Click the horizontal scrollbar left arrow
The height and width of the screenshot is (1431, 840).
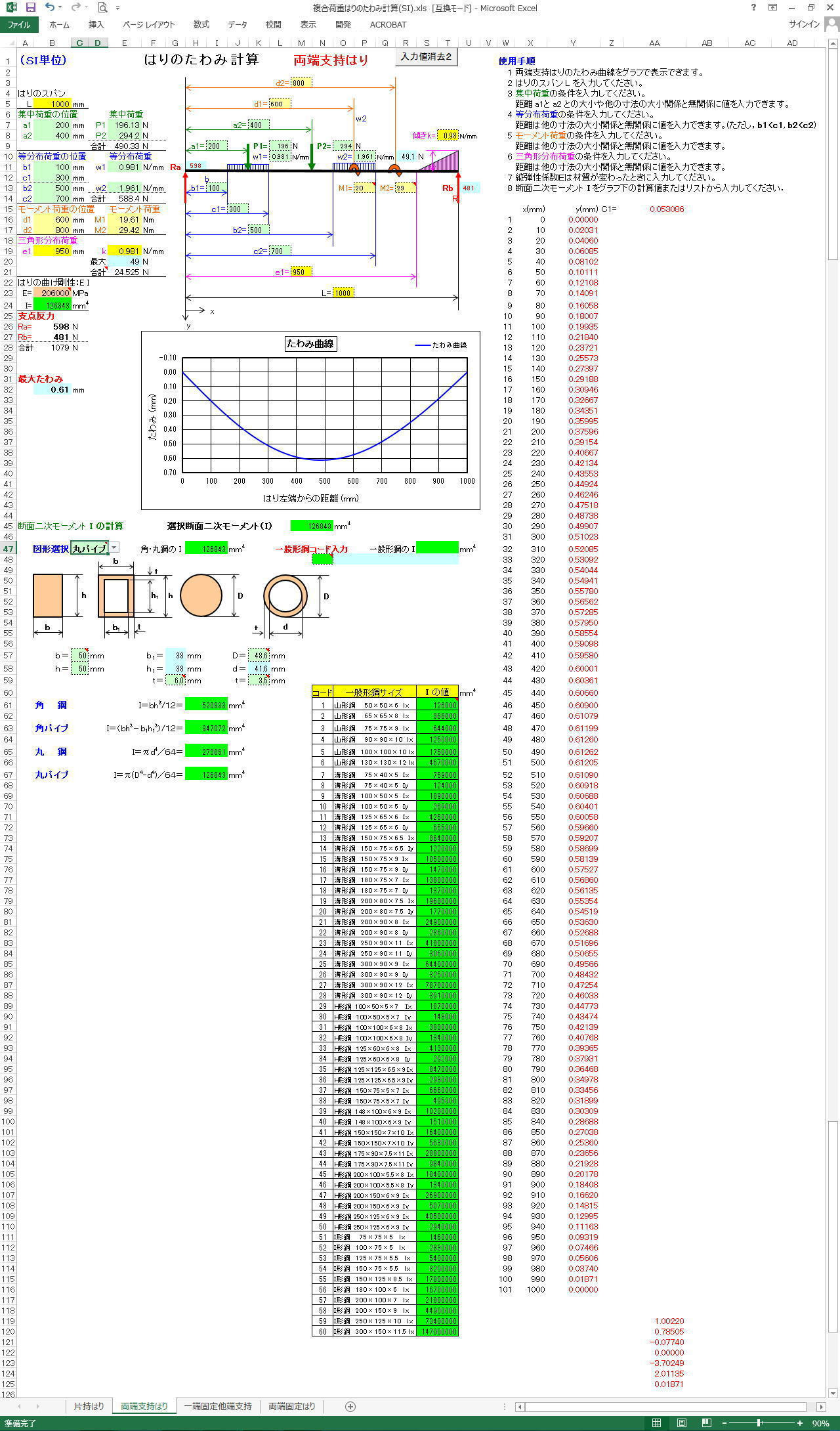click(520, 1407)
